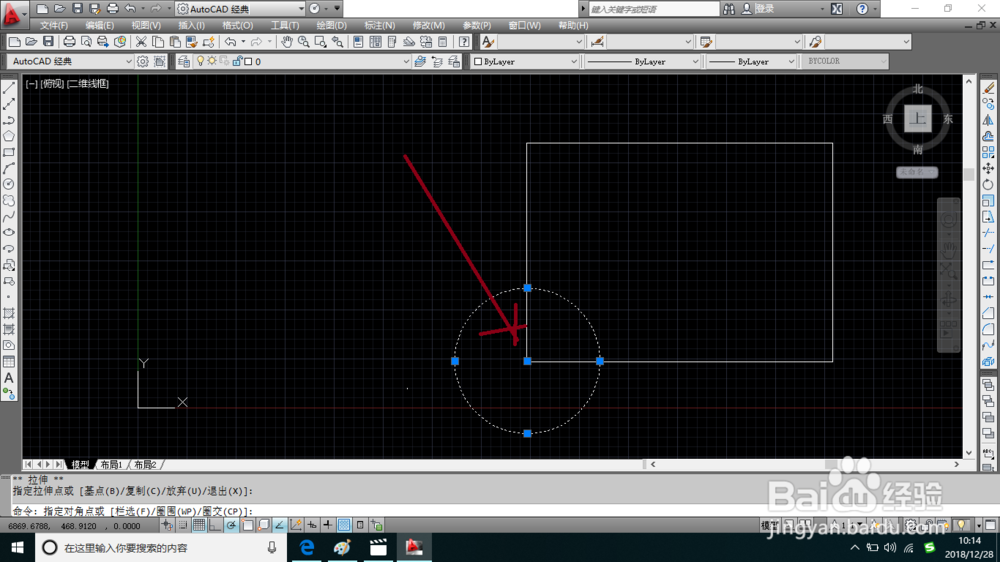
Task: Open Microsoft Edge from the taskbar
Action: pyautogui.click(x=307, y=547)
